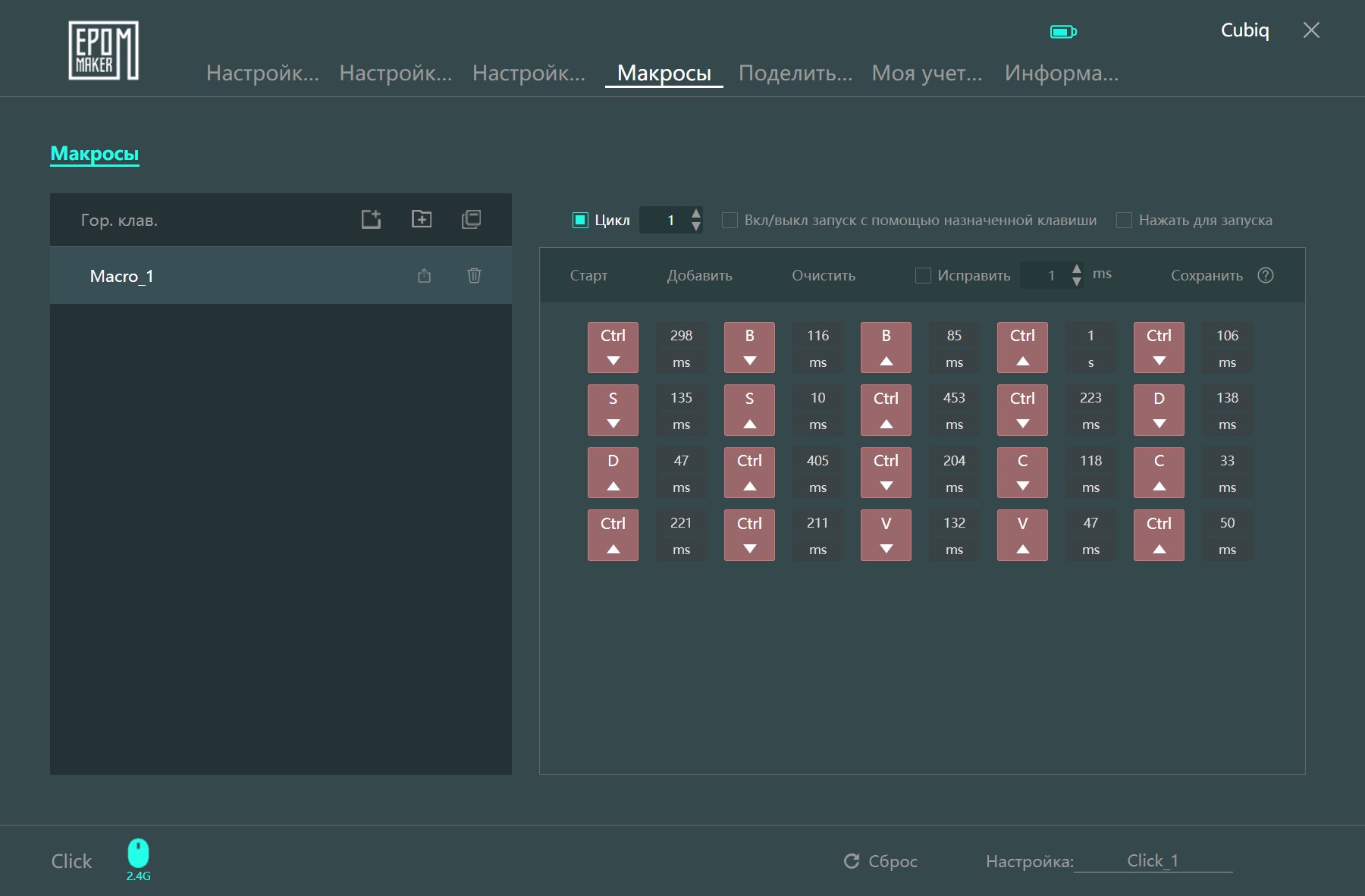The width and height of the screenshot is (1365, 896).
Task: Select the D key-down action tile
Action: 1159,410
